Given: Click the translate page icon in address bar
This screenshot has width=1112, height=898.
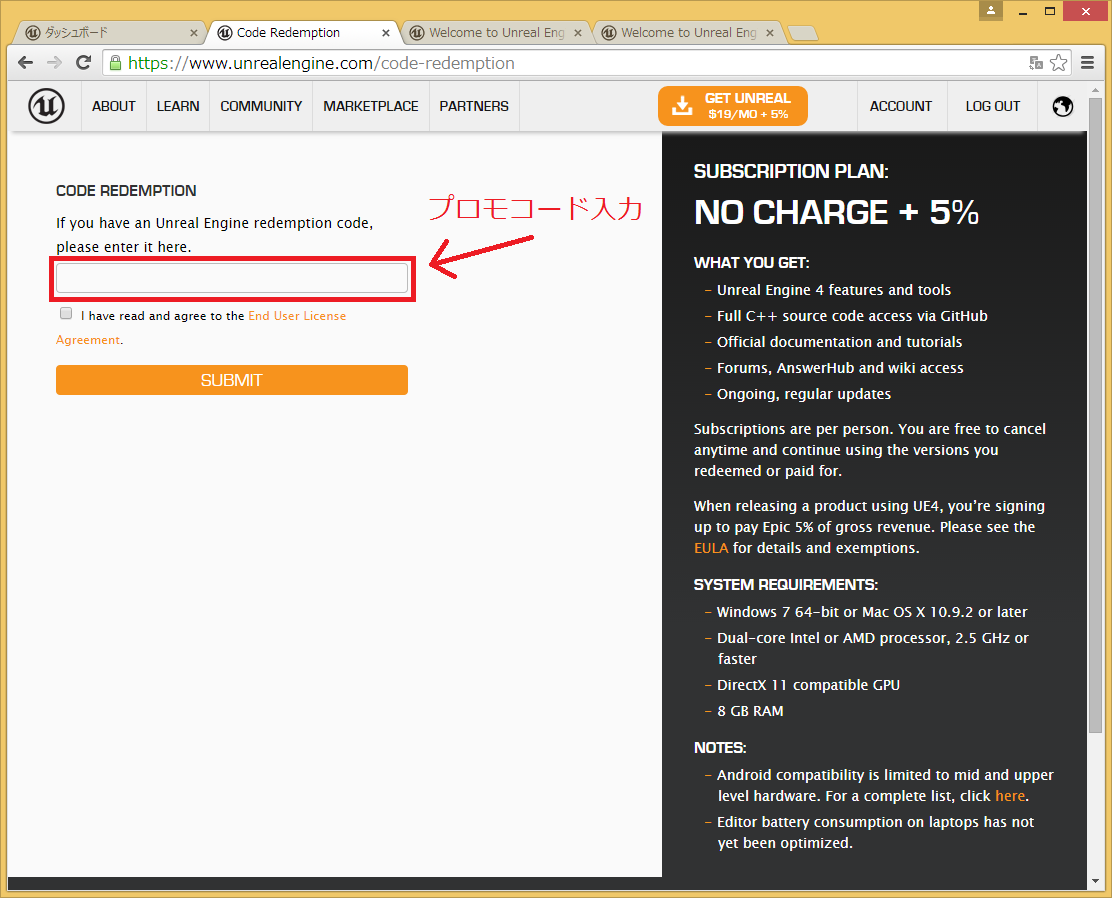Looking at the screenshot, I should click(x=1036, y=62).
